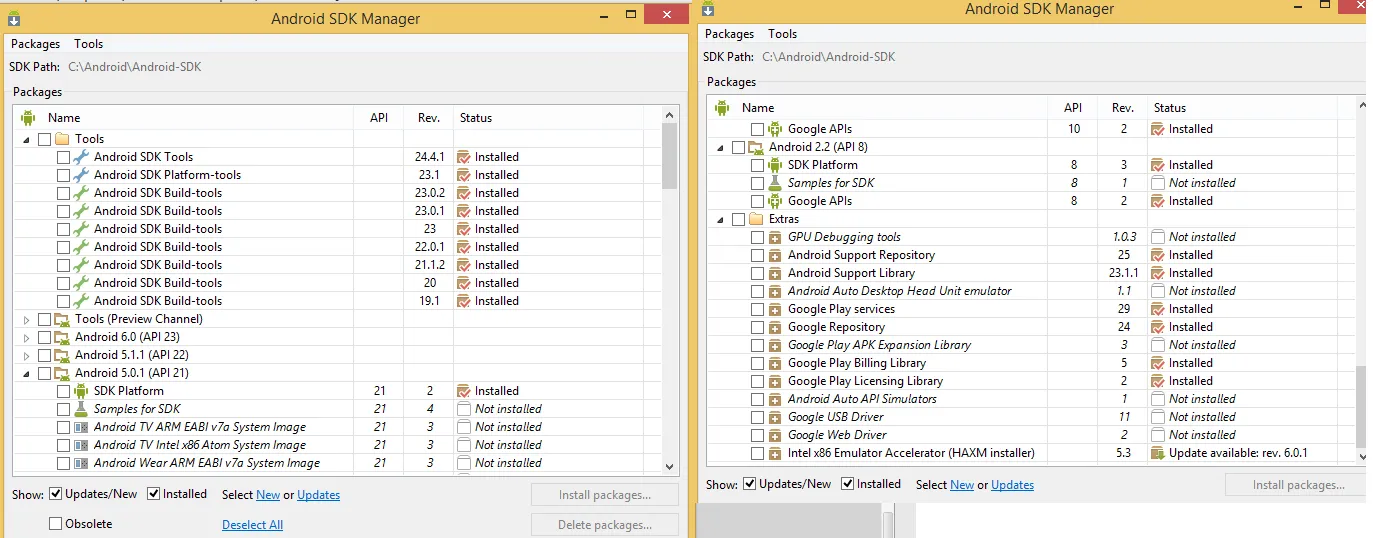Select Android Auto Desktop Head Unit emulator row

[x=1031, y=291]
